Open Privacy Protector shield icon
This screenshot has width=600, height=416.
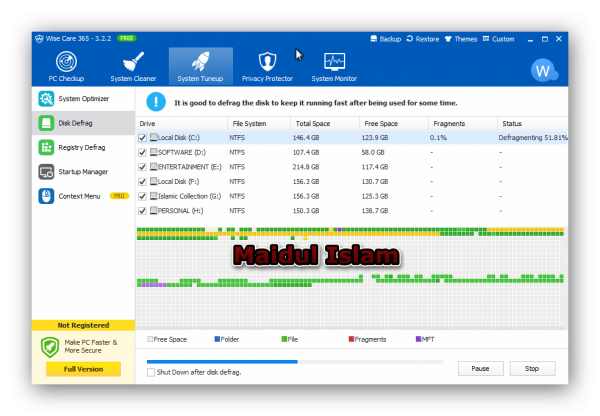click(267, 62)
